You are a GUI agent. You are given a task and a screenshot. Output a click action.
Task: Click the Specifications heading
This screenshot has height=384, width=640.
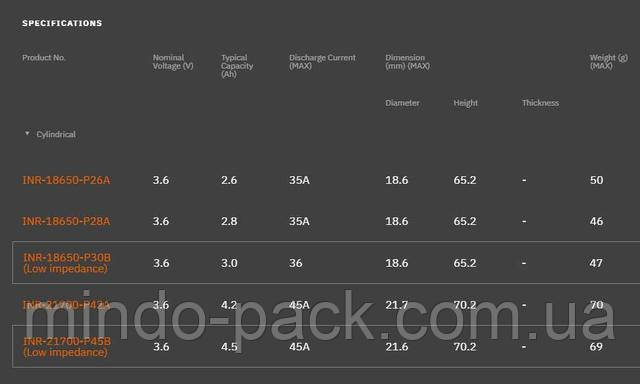62,23
